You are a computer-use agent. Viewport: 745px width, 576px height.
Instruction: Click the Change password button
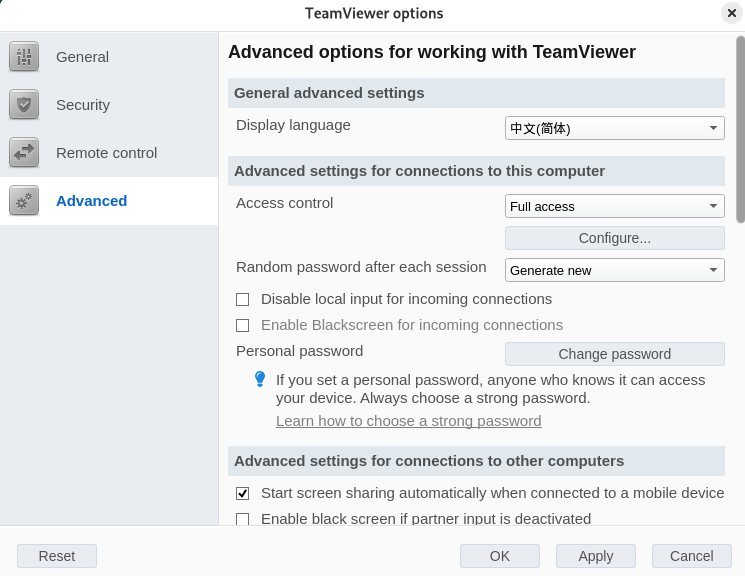pos(614,354)
